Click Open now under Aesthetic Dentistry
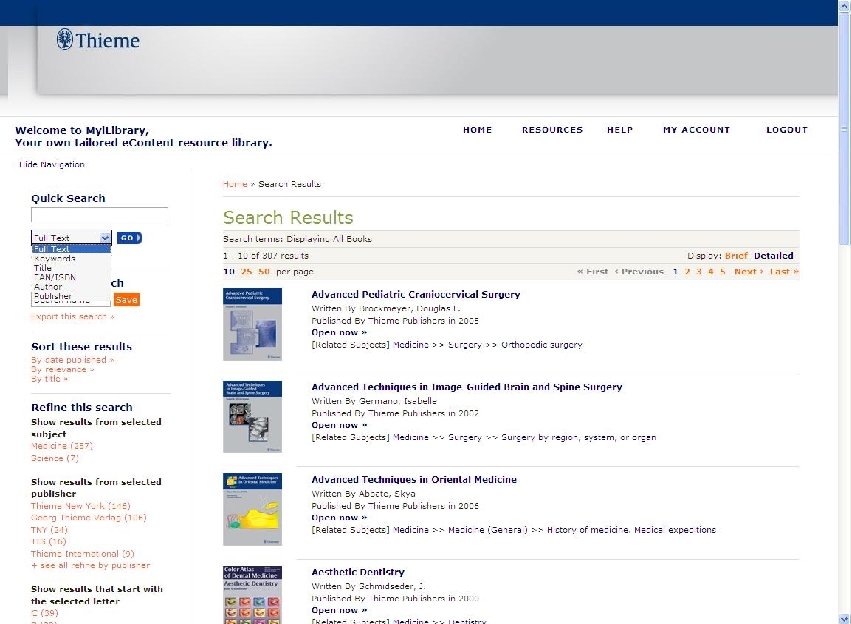The width and height of the screenshot is (851, 624). [339, 610]
